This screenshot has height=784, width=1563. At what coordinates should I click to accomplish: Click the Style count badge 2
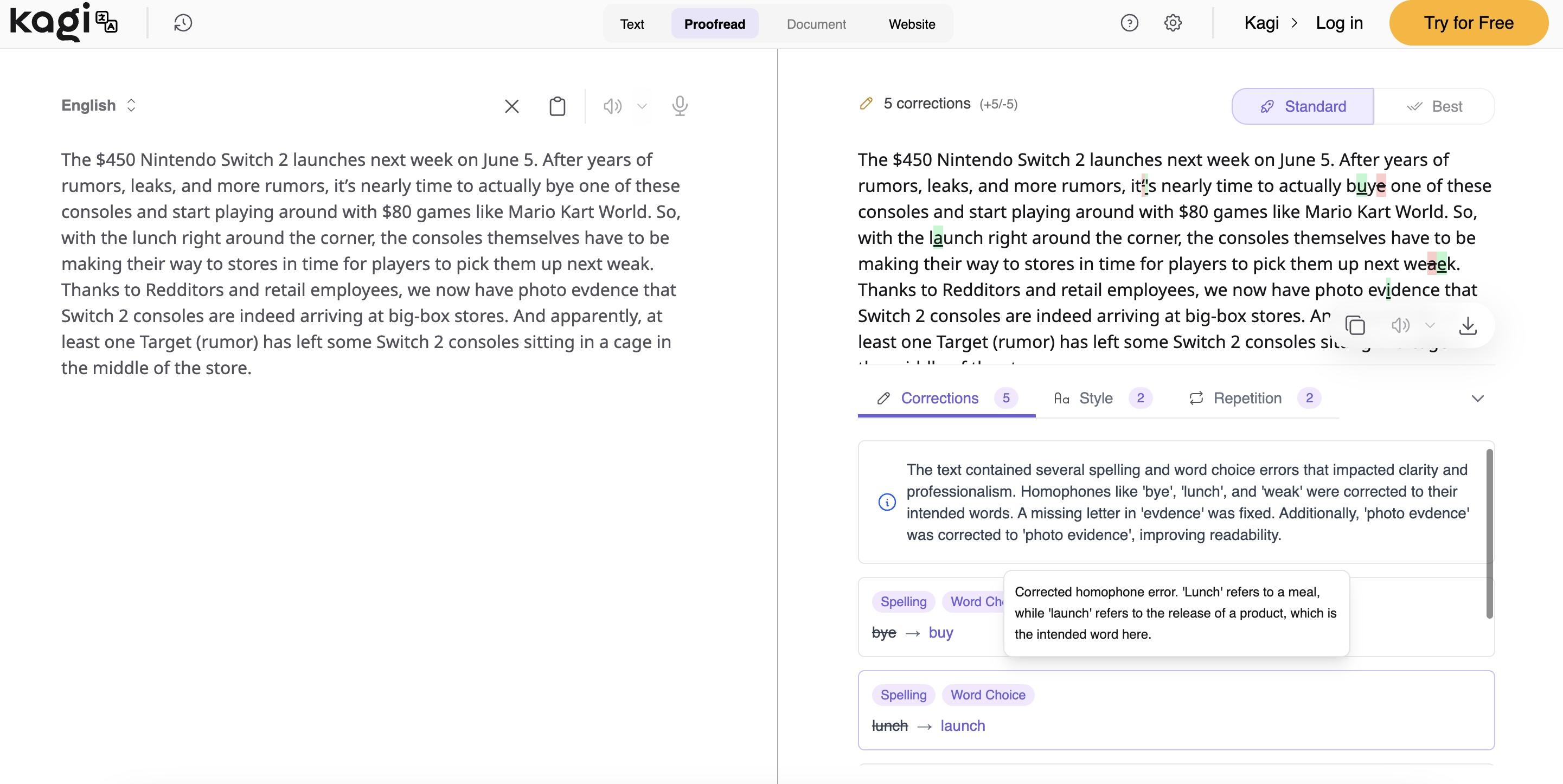(x=1140, y=398)
